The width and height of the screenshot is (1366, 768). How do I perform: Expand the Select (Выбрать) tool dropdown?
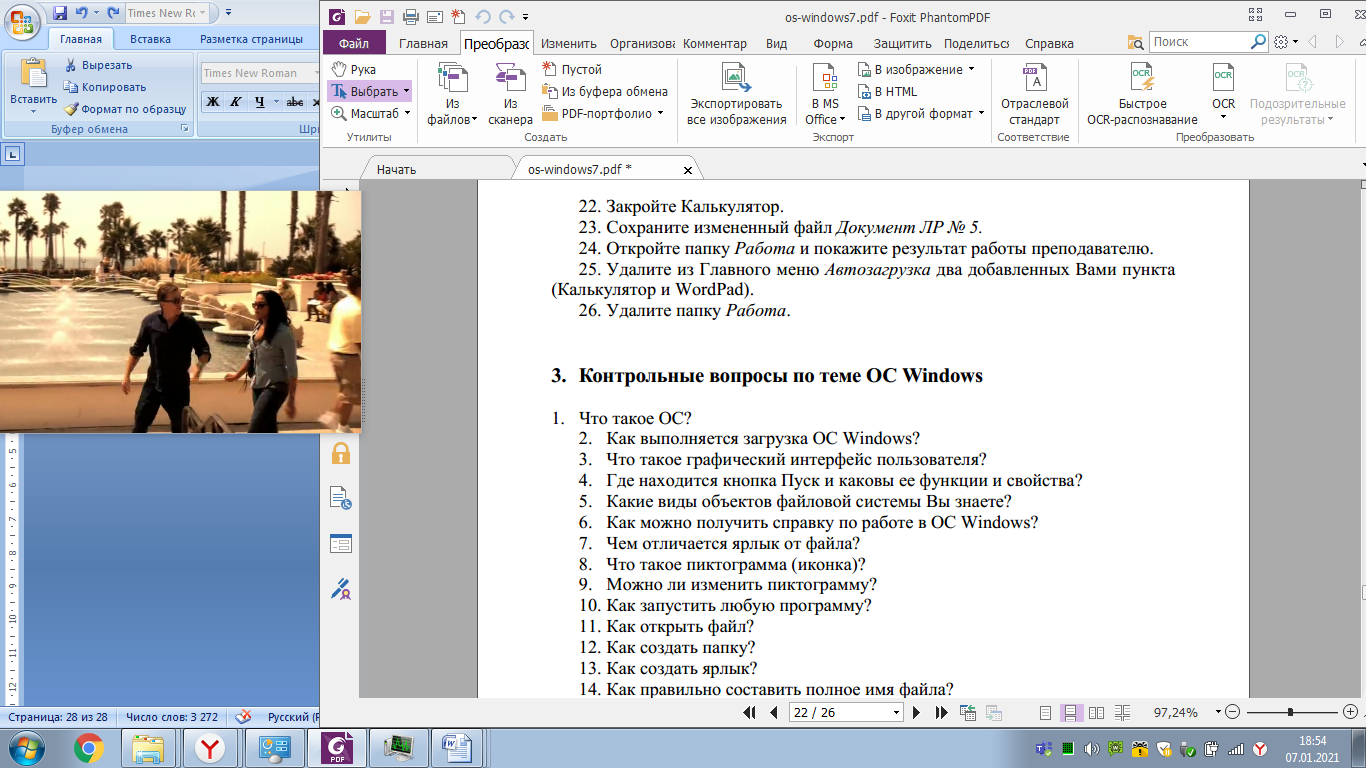407,91
